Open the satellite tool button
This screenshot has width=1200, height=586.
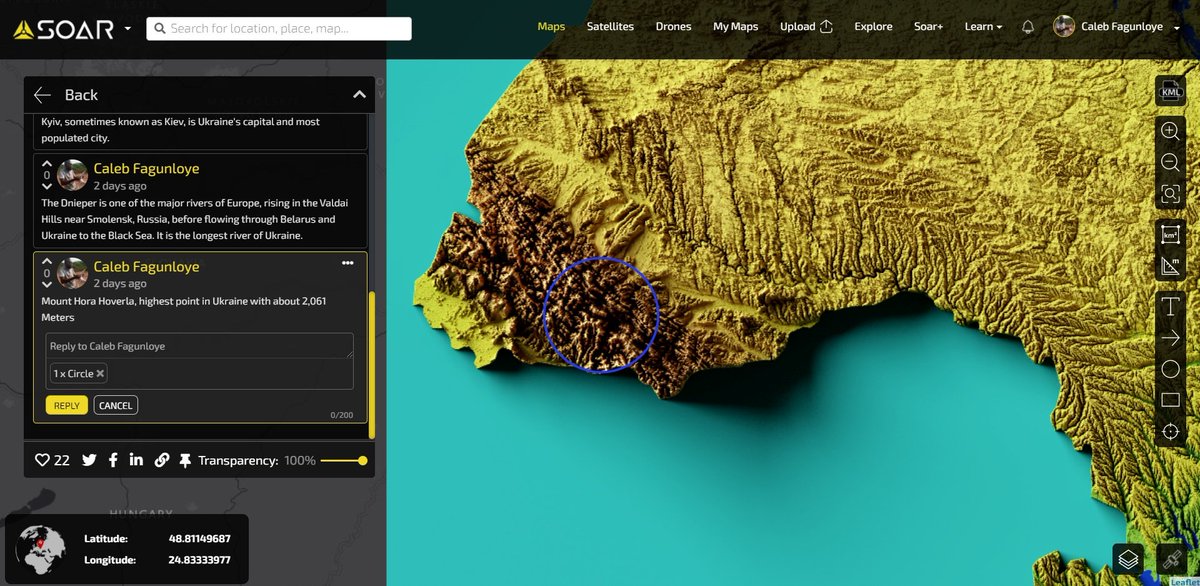(1170, 559)
